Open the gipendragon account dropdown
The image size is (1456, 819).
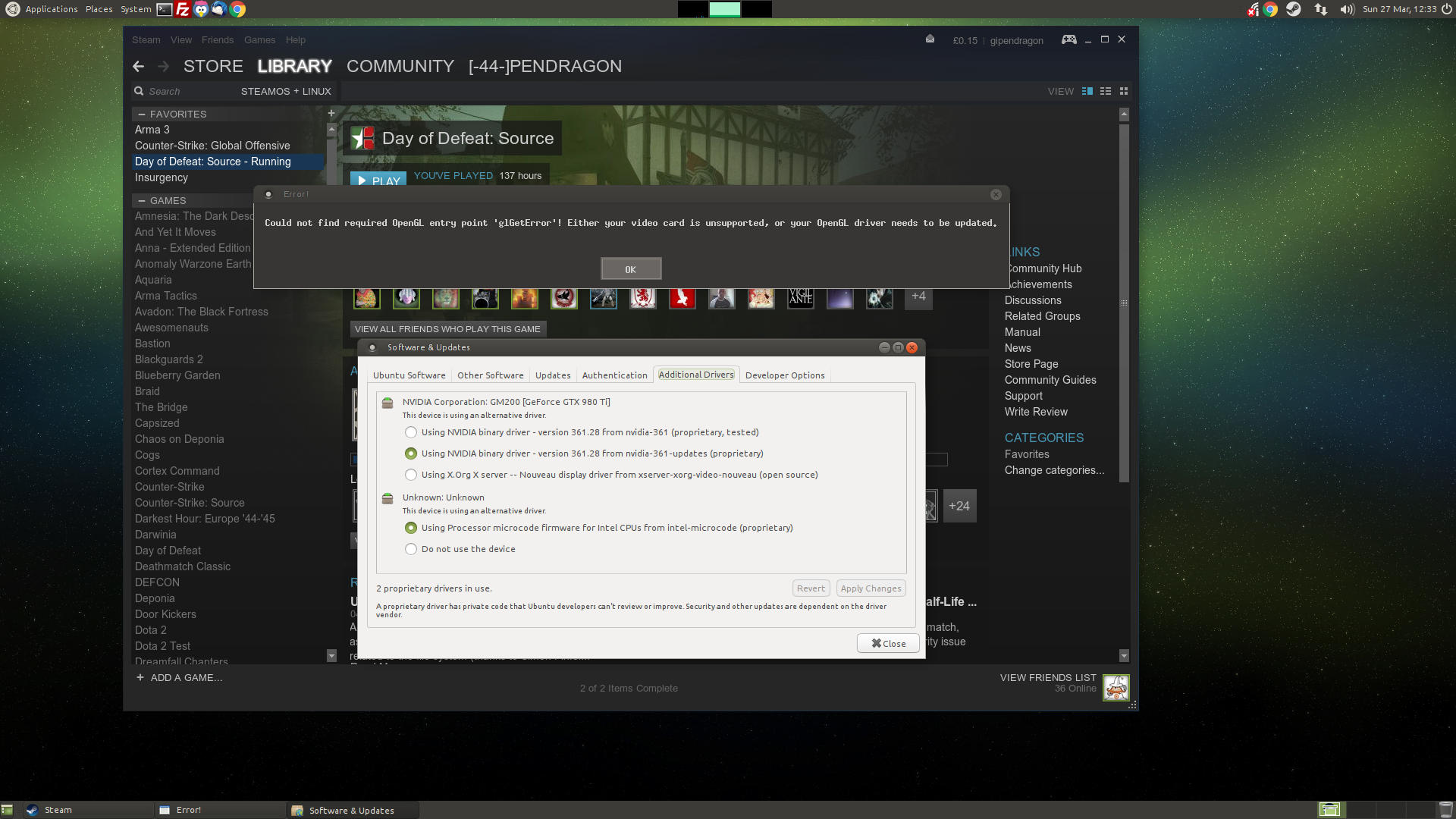1016,40
